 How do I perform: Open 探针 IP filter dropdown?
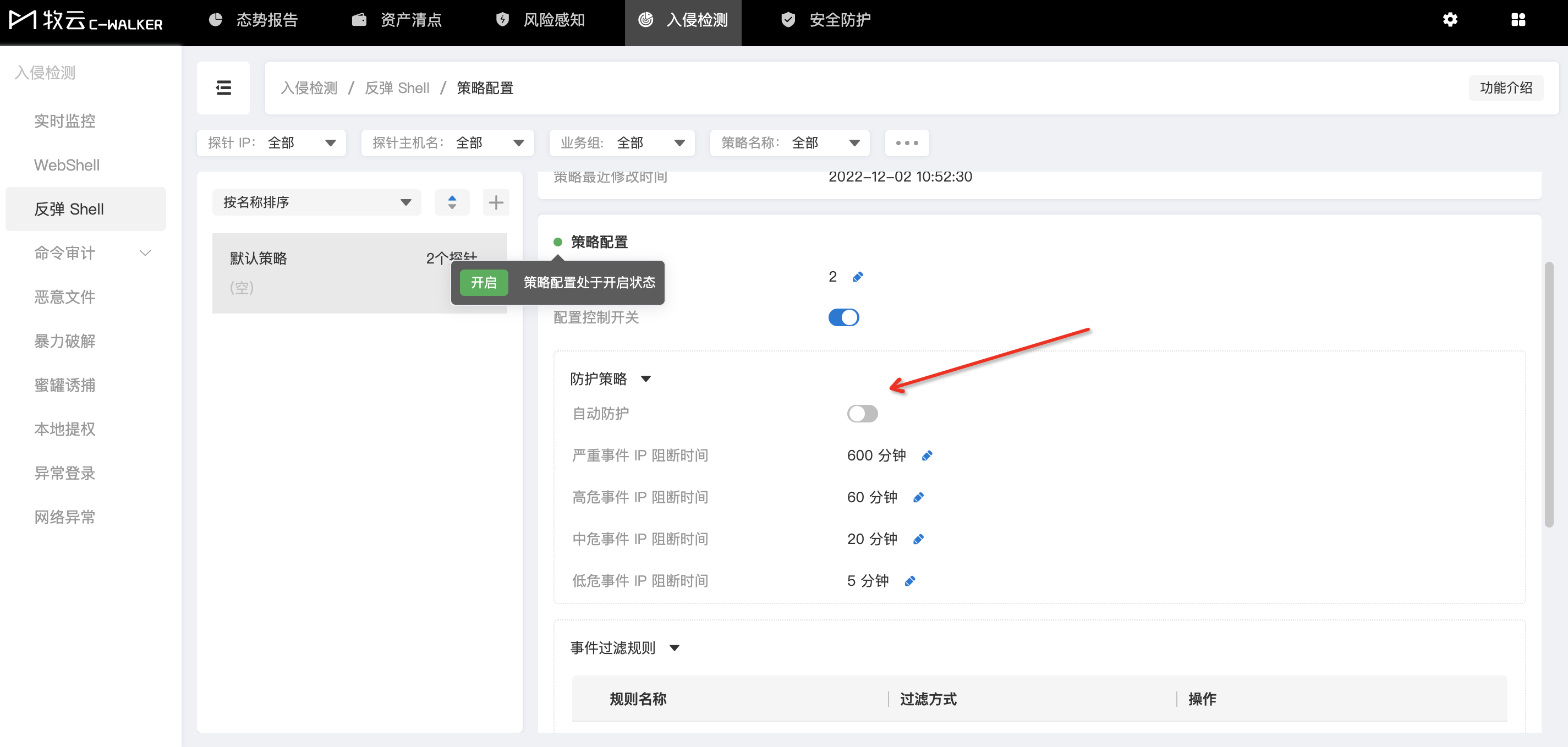point(271,143)
